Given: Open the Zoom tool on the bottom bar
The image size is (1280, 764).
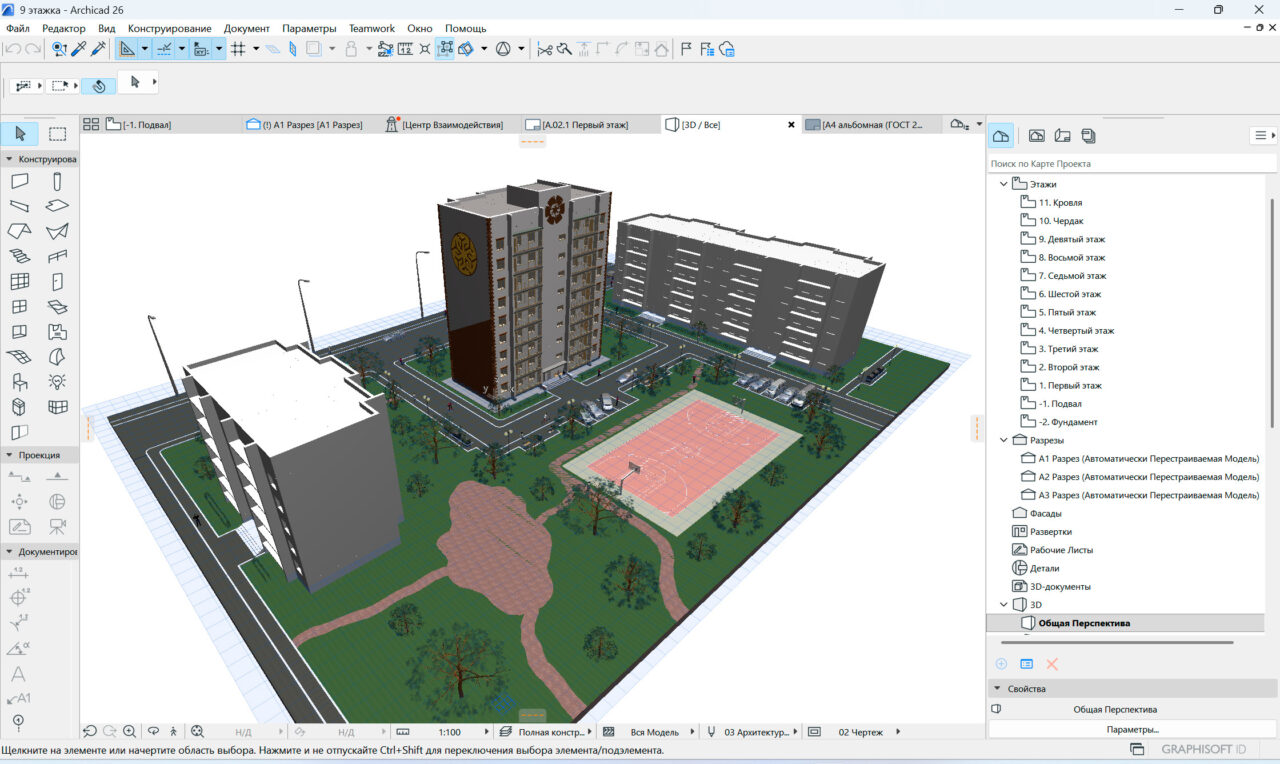Looking at the screenshot, I should click(129, 731).
